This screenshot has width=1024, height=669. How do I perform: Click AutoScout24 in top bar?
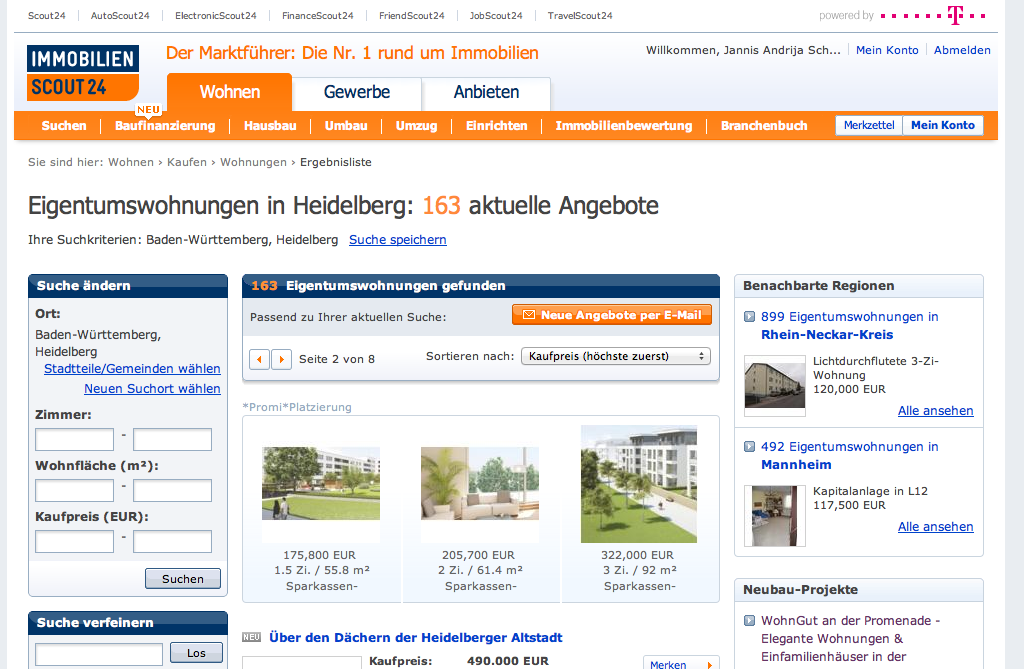coord(120,16)
